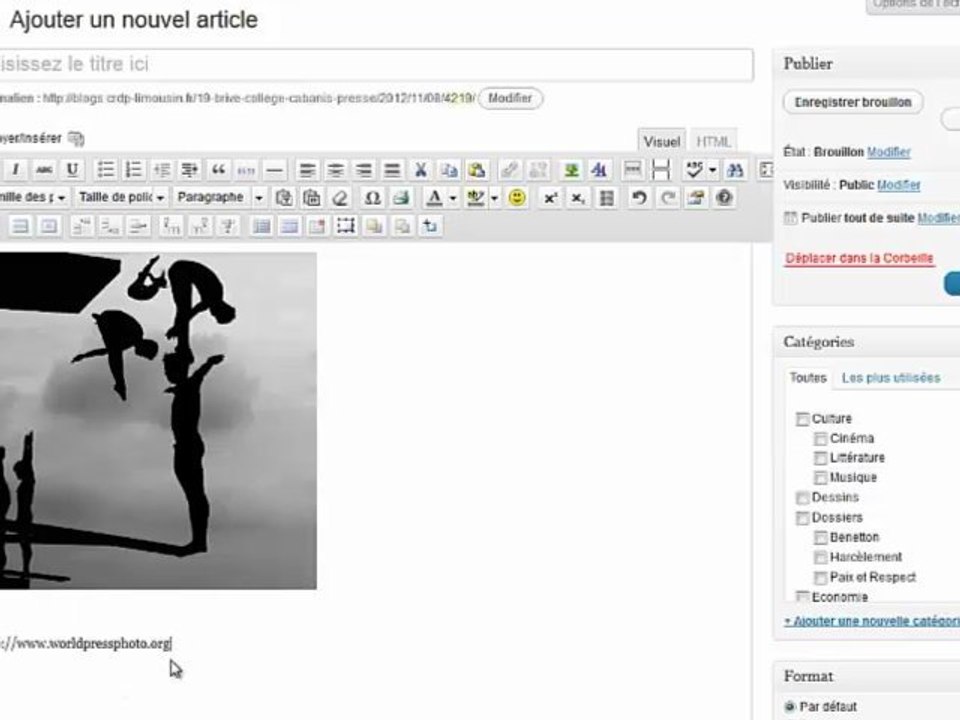Justify the text
The height and width of the screenshot is (720, 960).
(392, 170)
